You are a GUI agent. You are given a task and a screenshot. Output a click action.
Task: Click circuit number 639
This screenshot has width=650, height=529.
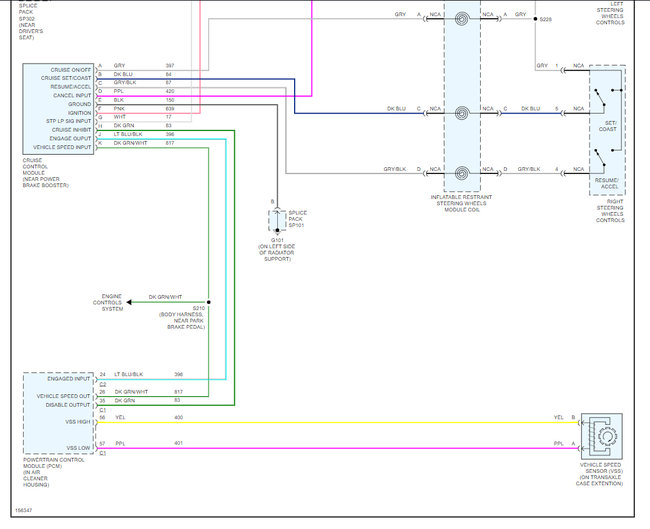tap(170, 109)
